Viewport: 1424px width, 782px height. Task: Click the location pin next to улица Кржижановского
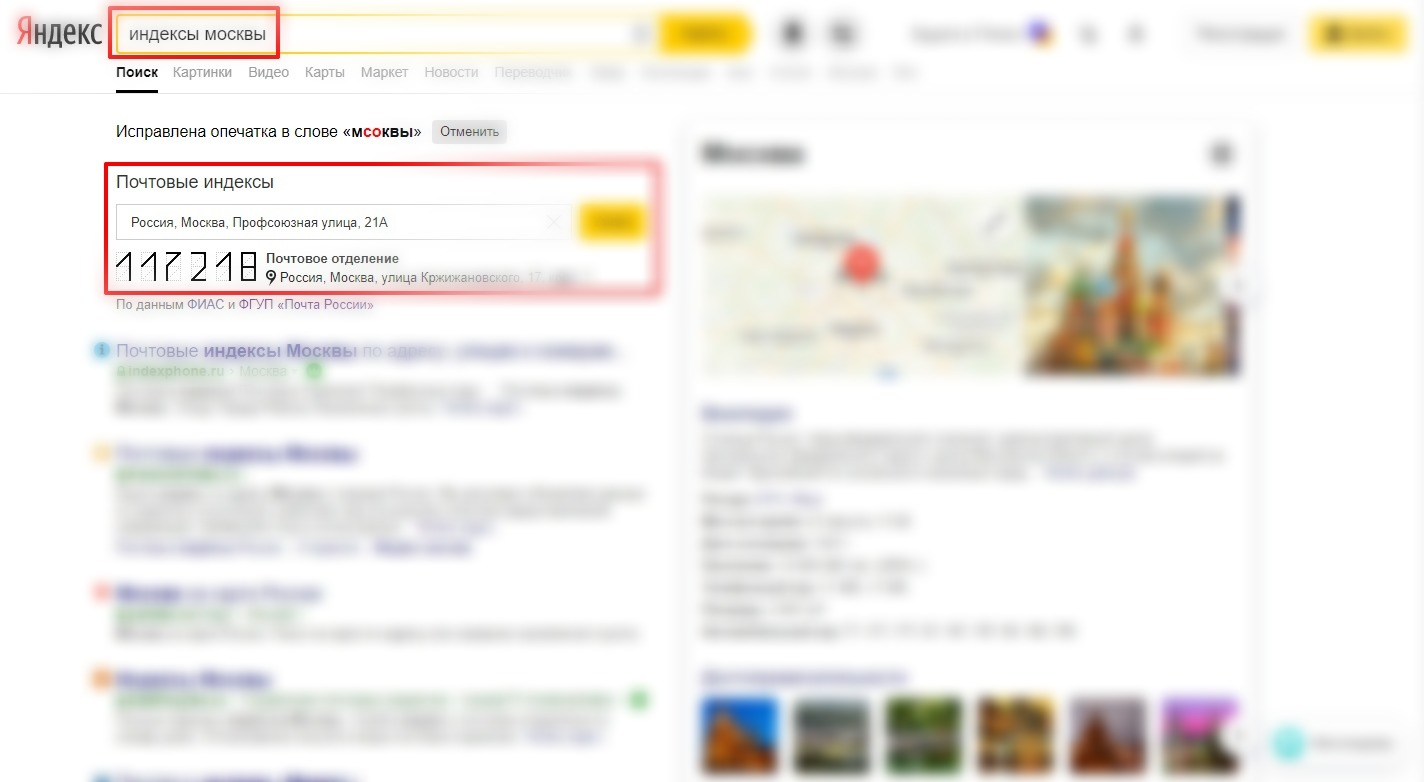pos(271,277)
